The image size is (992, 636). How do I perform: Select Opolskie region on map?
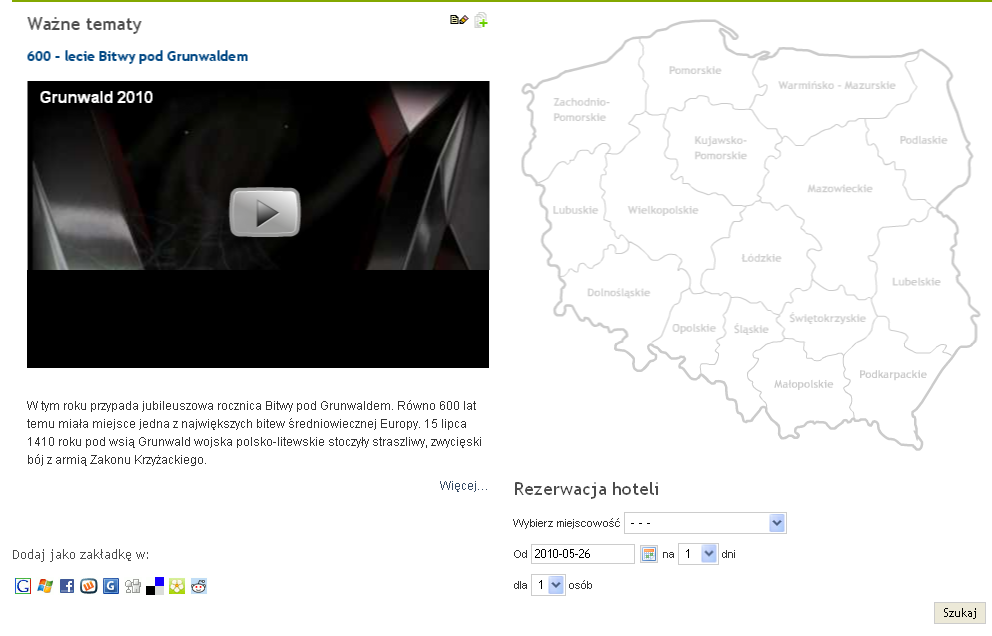693,328
